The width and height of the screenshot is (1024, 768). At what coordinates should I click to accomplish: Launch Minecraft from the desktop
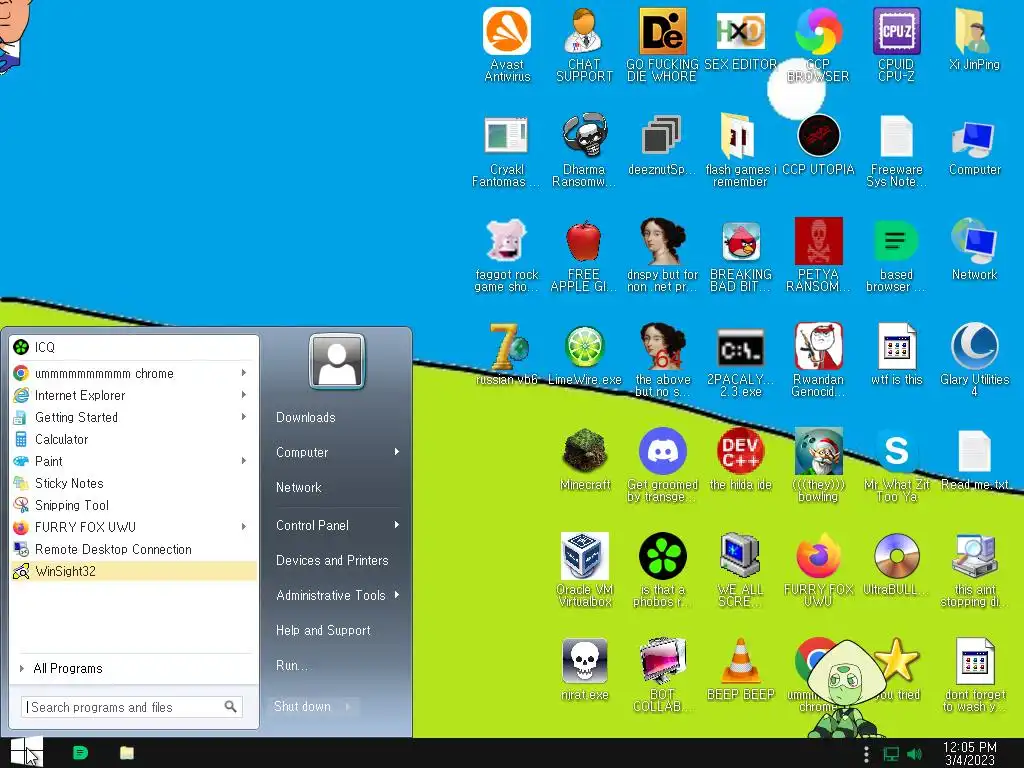click(x=585, y=460)
